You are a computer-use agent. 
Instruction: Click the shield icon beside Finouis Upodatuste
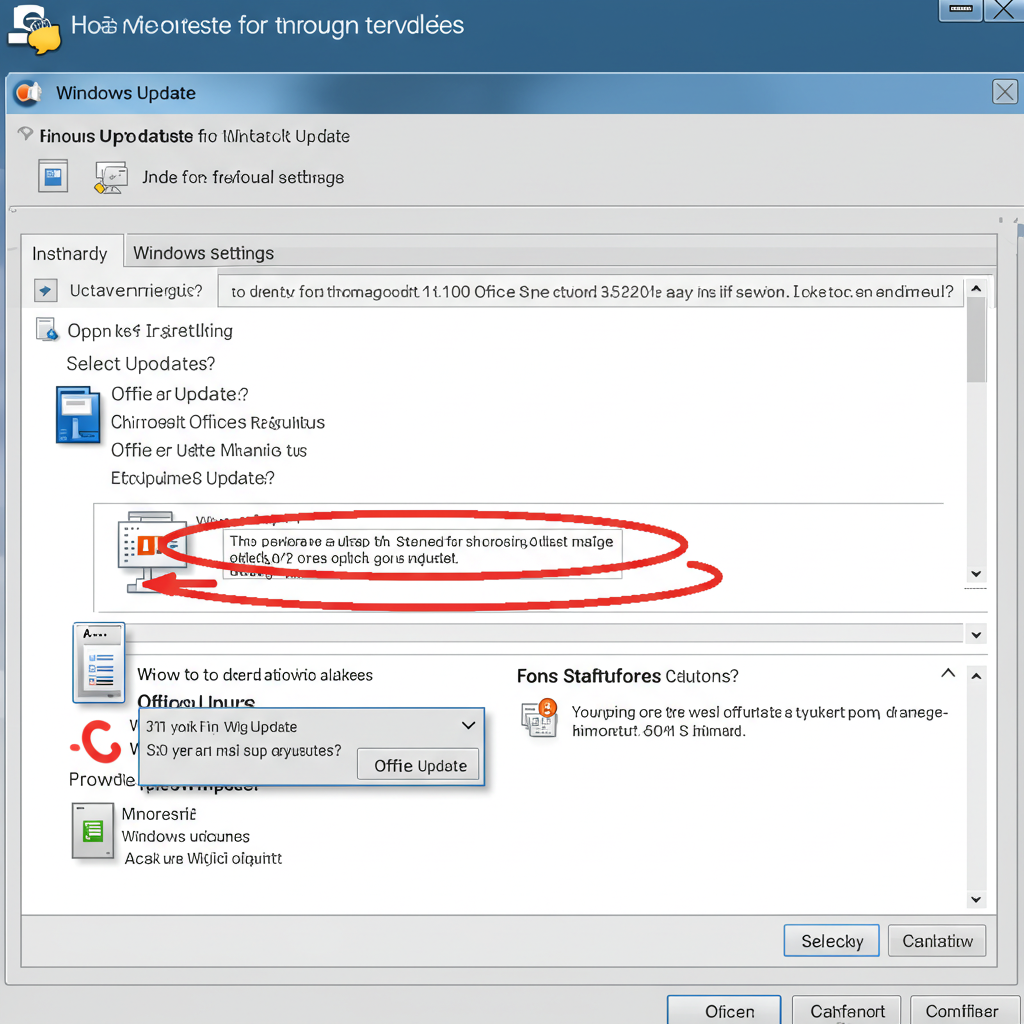click(x=25, y=134)
